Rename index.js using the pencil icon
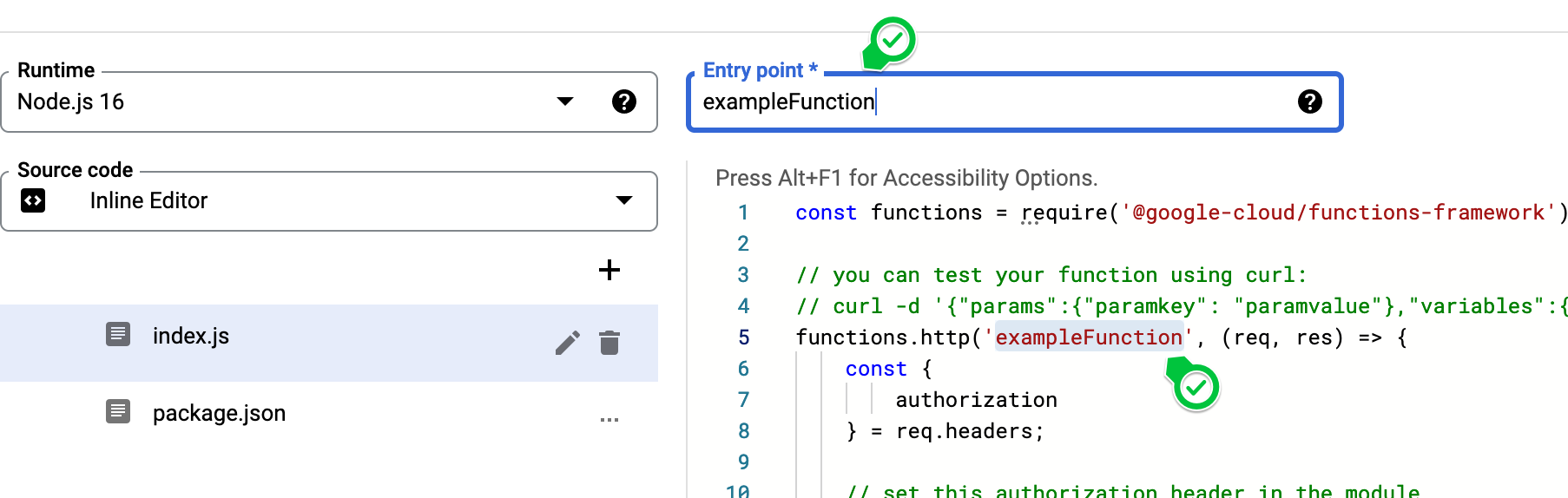 point(567,344)
